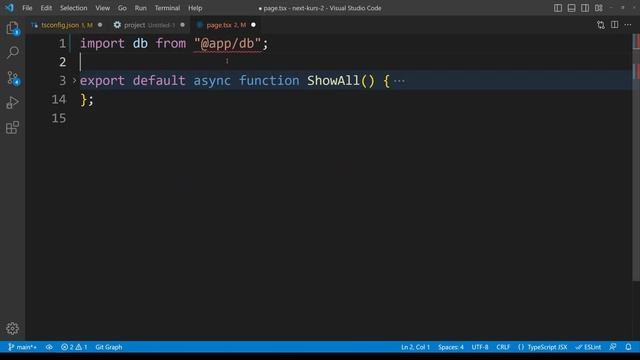Open the View menu
640x360 pixels.
pos(102,8)
